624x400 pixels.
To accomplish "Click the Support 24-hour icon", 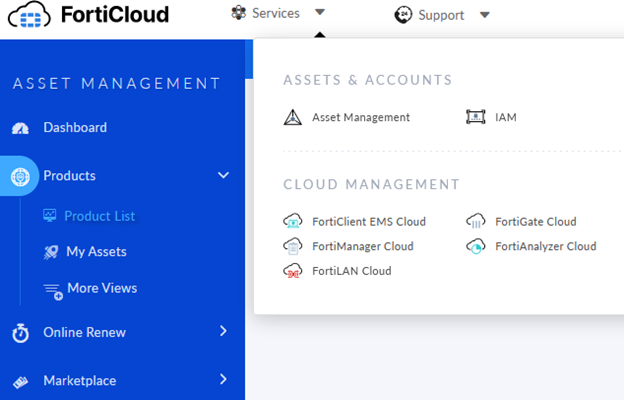I will pyautogui.click(x=403, y=15).
